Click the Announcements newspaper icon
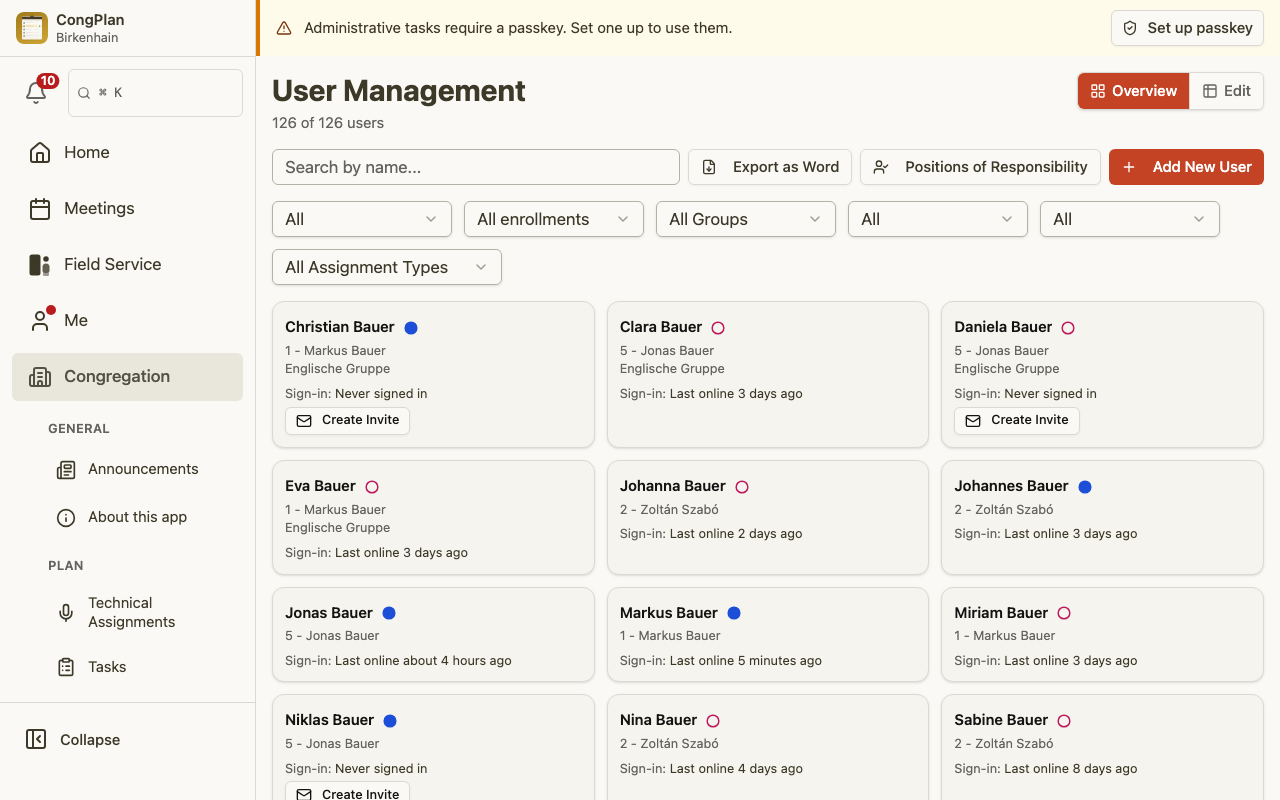1280x800 pixels. click(x=66, y=469)
